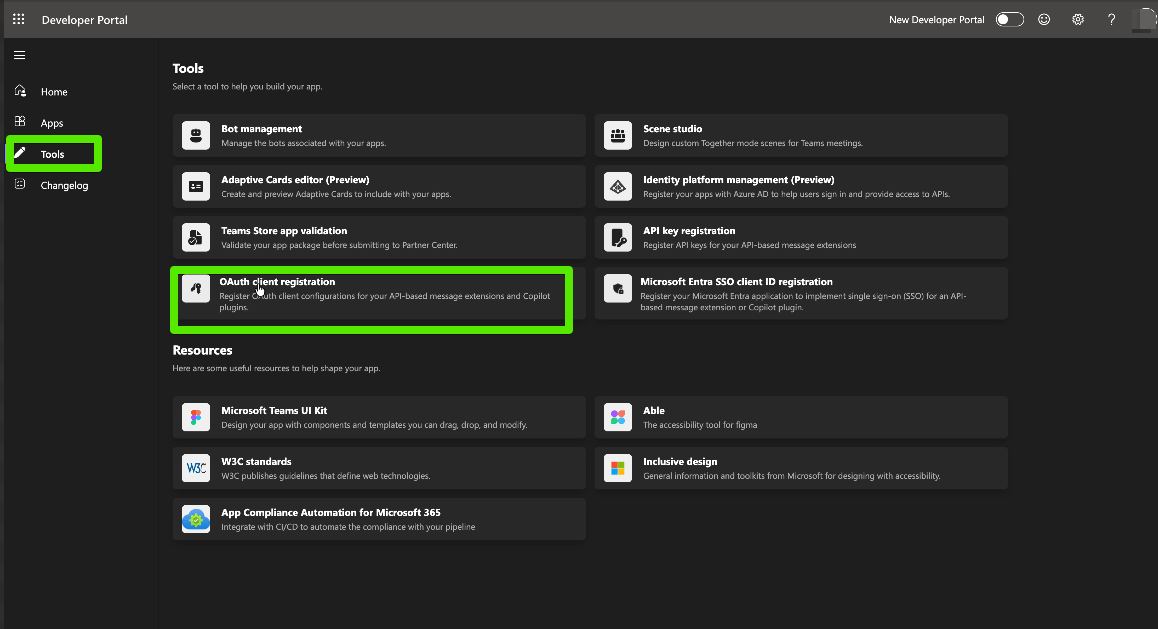The width and height of the screenshot is (1158, 629).
Task: Go to Apps in the sidebar
Action: tap(52, 123)
